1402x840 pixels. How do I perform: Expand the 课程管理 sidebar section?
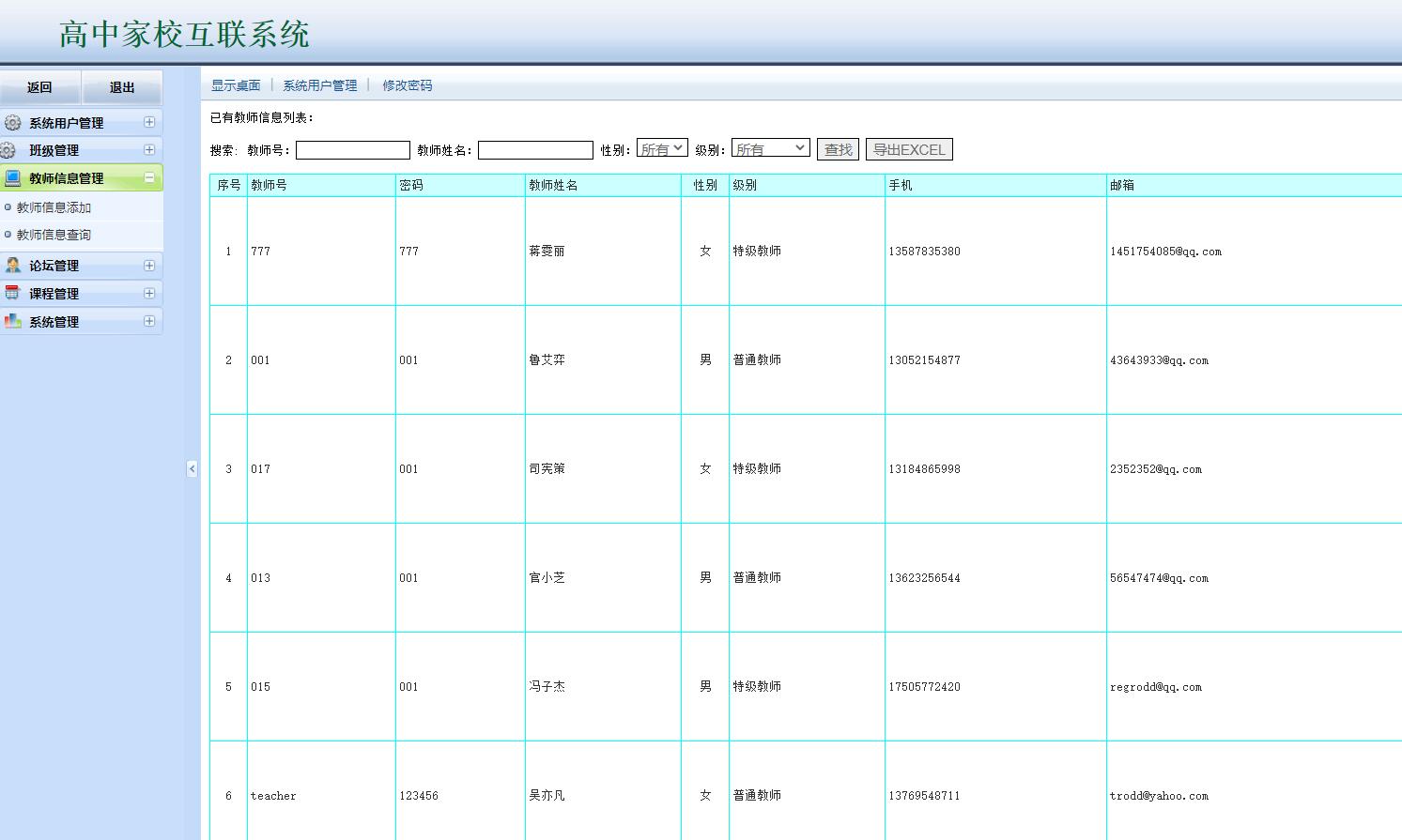[x=149, y=293]
